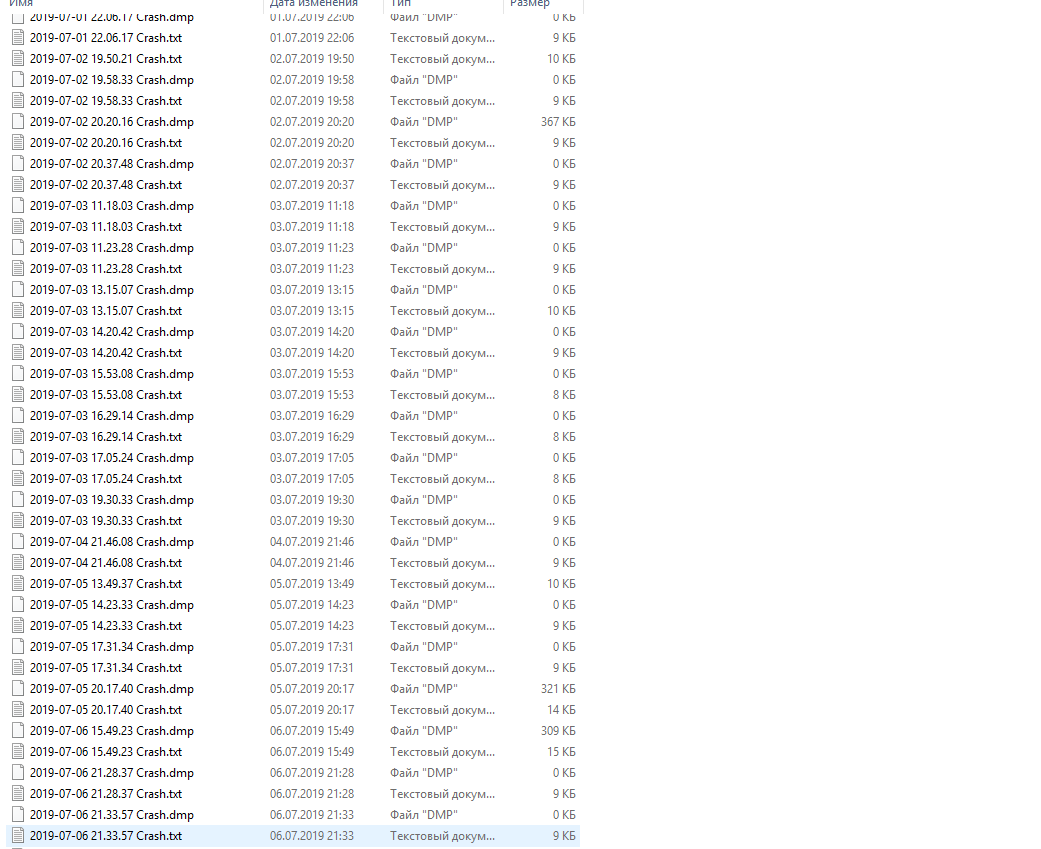Click the icon of 2019-07-02 19.50.21 Crash.txt
The image size is (1041, 849).
click(18, 59)
